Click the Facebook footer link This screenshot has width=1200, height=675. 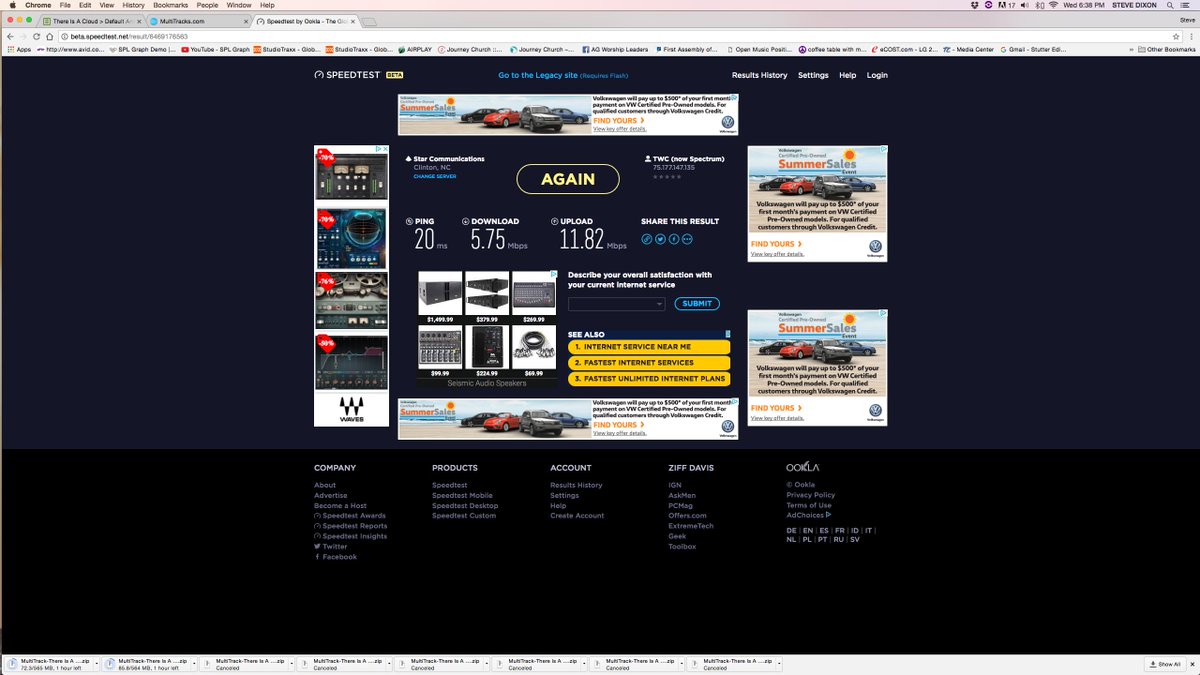click(x=335, y=557)
